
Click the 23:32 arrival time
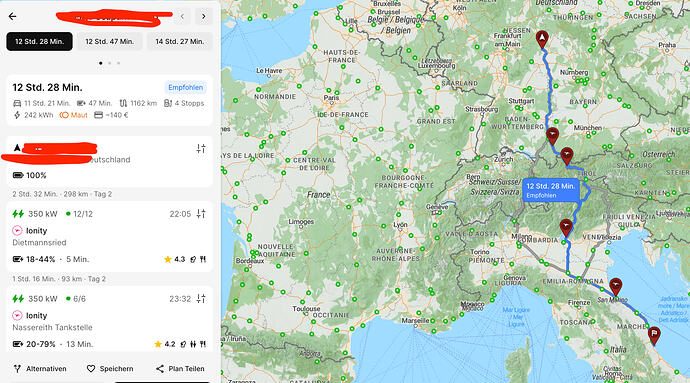(180, 299)
